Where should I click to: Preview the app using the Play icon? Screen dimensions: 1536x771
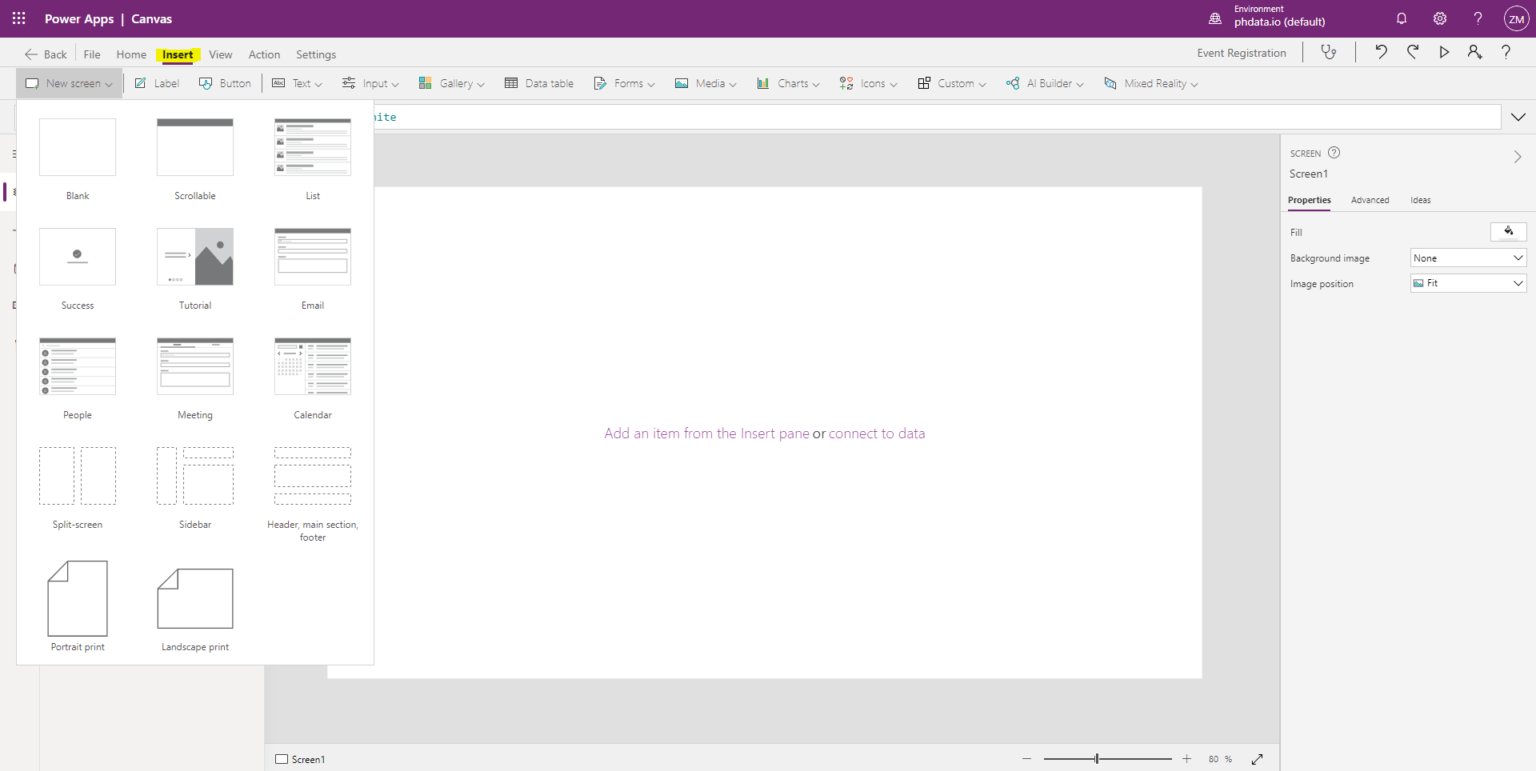[1444, 52]
